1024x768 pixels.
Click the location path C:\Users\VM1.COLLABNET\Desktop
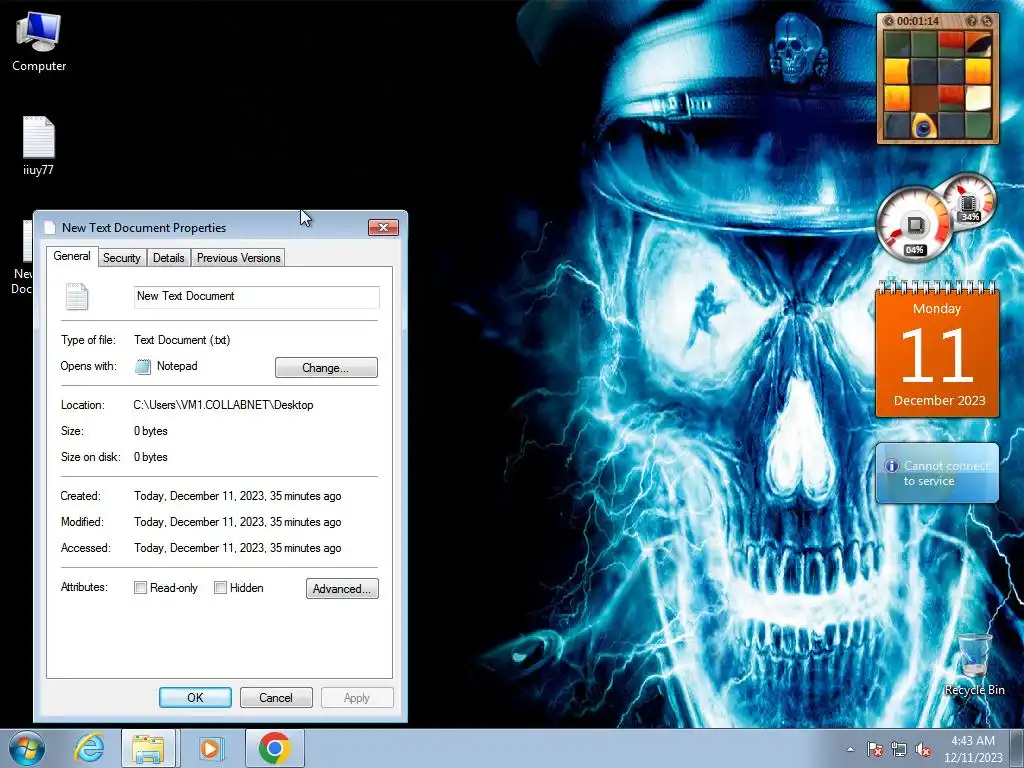[223, 405]
